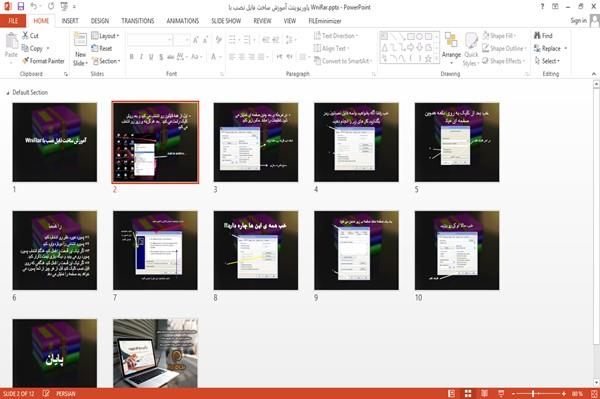Image resolution: width=600 pixels, height=399 pixels.
Task: Switch to the DESIGN tab
Action: (100, 21)
